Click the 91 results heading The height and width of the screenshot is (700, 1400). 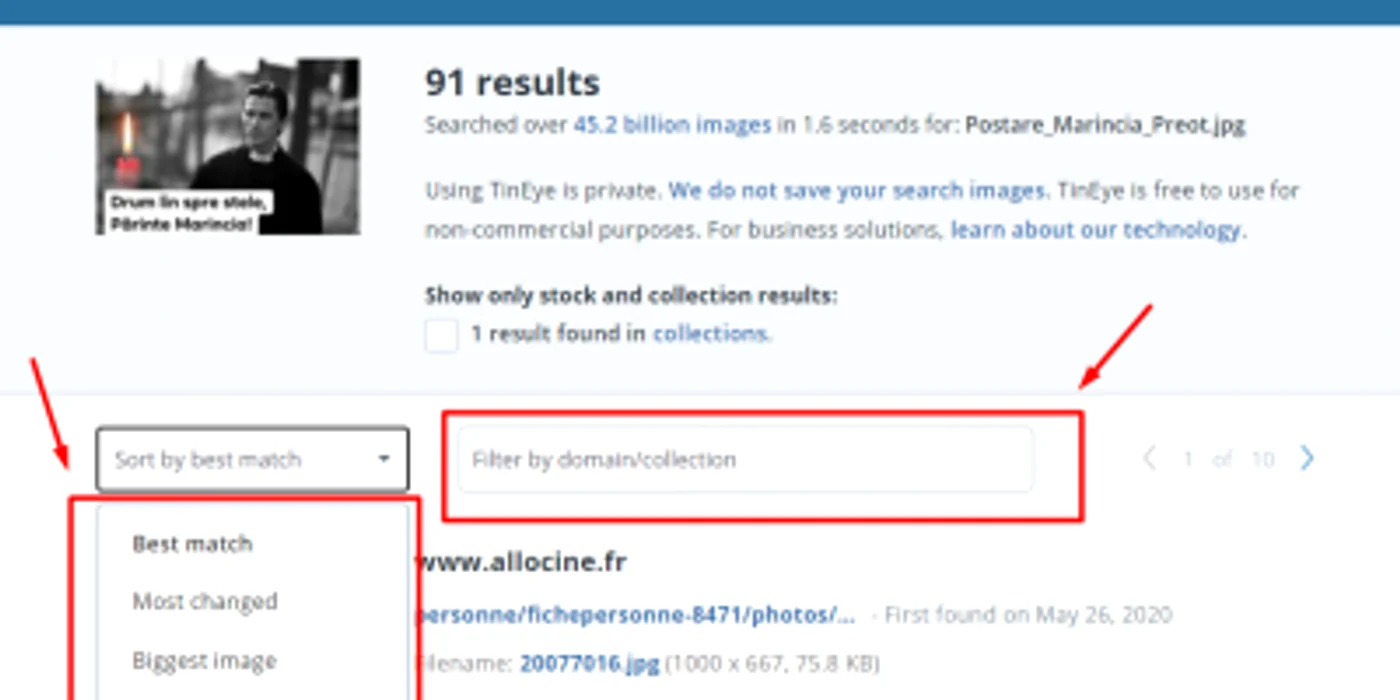point(512,82)
